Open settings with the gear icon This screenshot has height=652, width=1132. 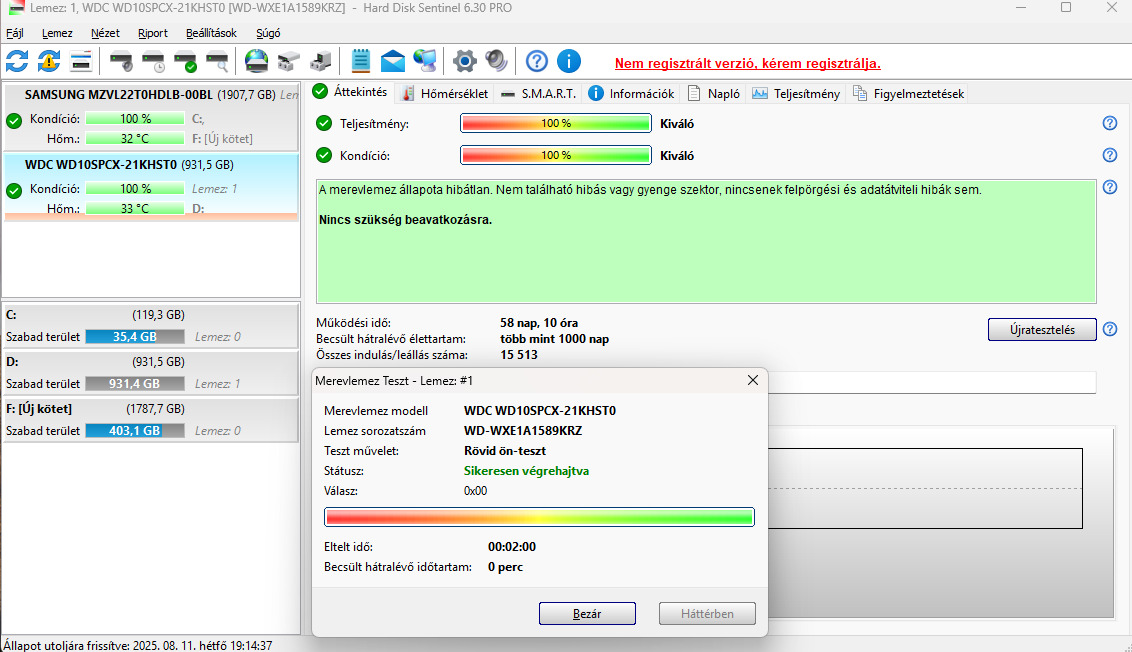point(464,61)
